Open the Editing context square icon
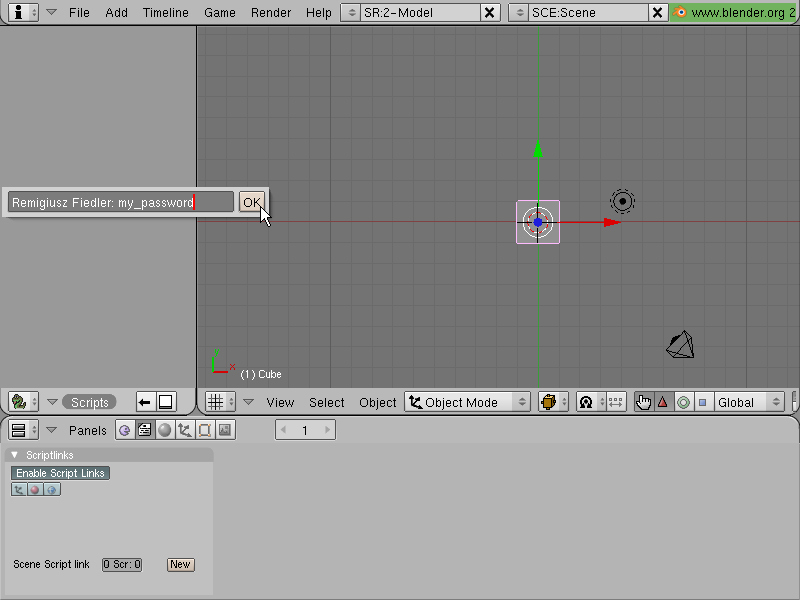The height and width of the screenshot is (600, 800). [204, 430]
